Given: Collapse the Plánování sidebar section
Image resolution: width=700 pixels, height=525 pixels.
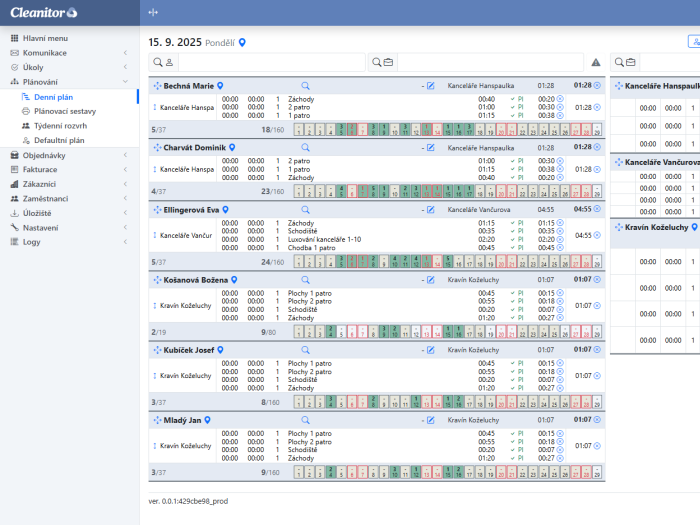Looking at the screenshot, I should point(124,81).
